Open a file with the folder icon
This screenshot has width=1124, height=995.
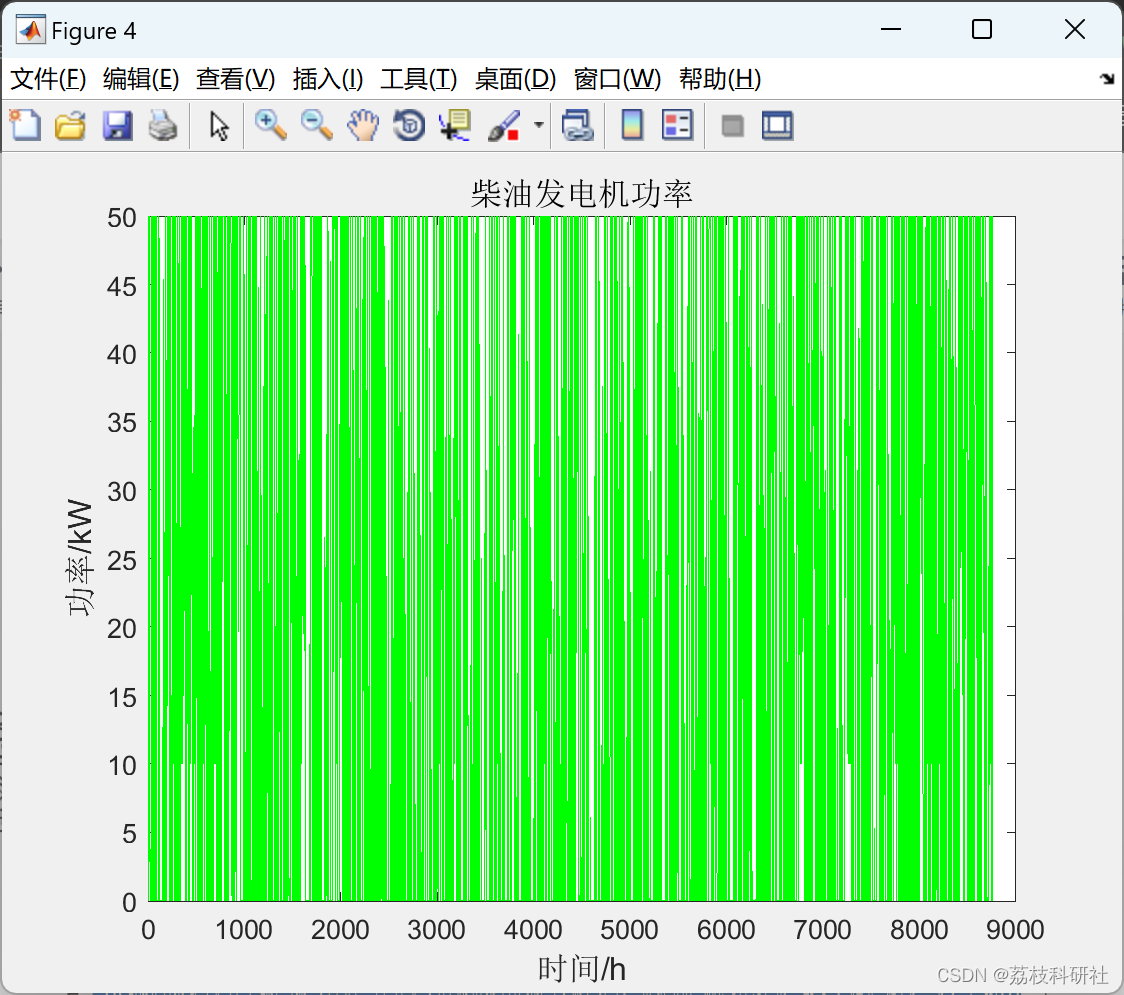click(x=70, y=125)
